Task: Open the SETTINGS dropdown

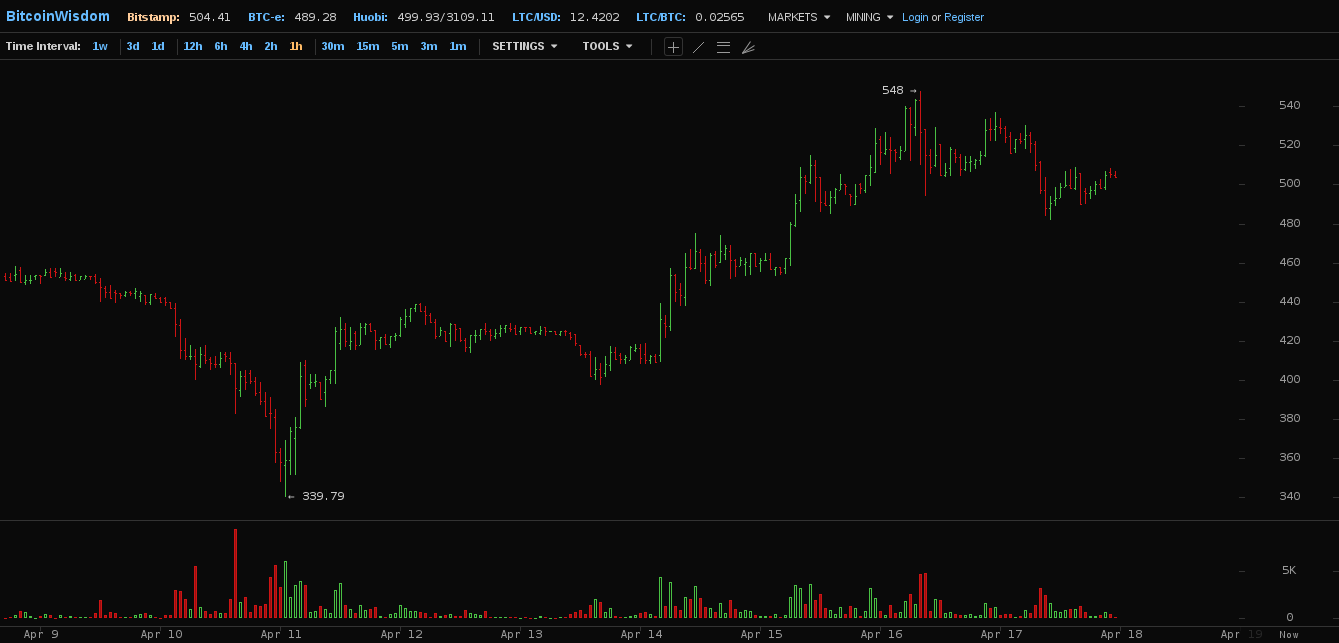Action: tap(524, 46)
